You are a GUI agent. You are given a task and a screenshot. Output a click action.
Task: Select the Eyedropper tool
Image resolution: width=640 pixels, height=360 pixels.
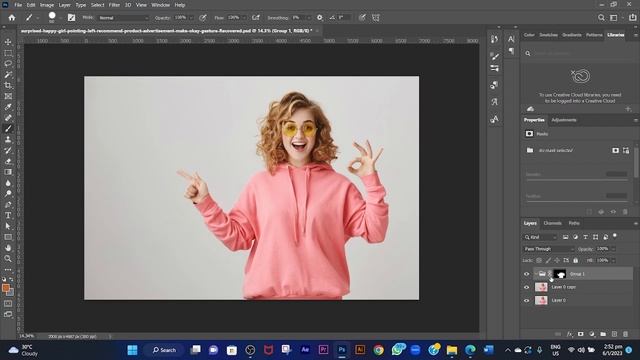click(x=8, y=107)
